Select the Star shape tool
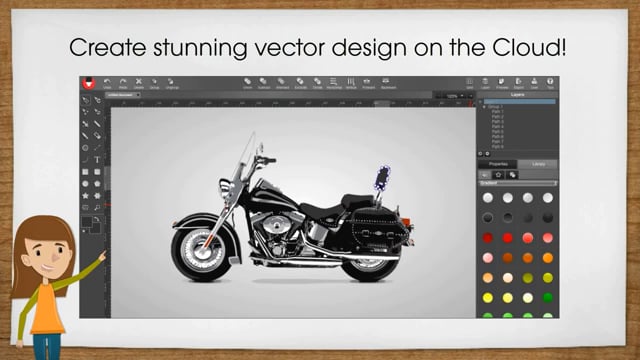The image size is (640, 360). coord(85,196)
